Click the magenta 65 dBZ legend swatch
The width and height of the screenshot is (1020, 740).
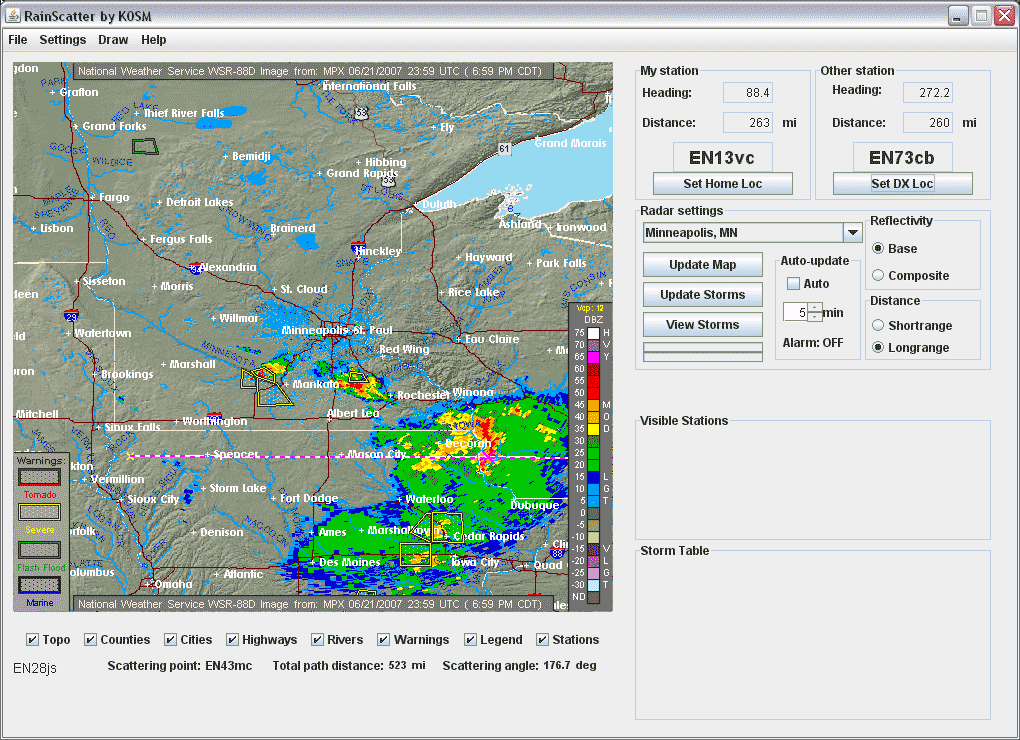593,357
